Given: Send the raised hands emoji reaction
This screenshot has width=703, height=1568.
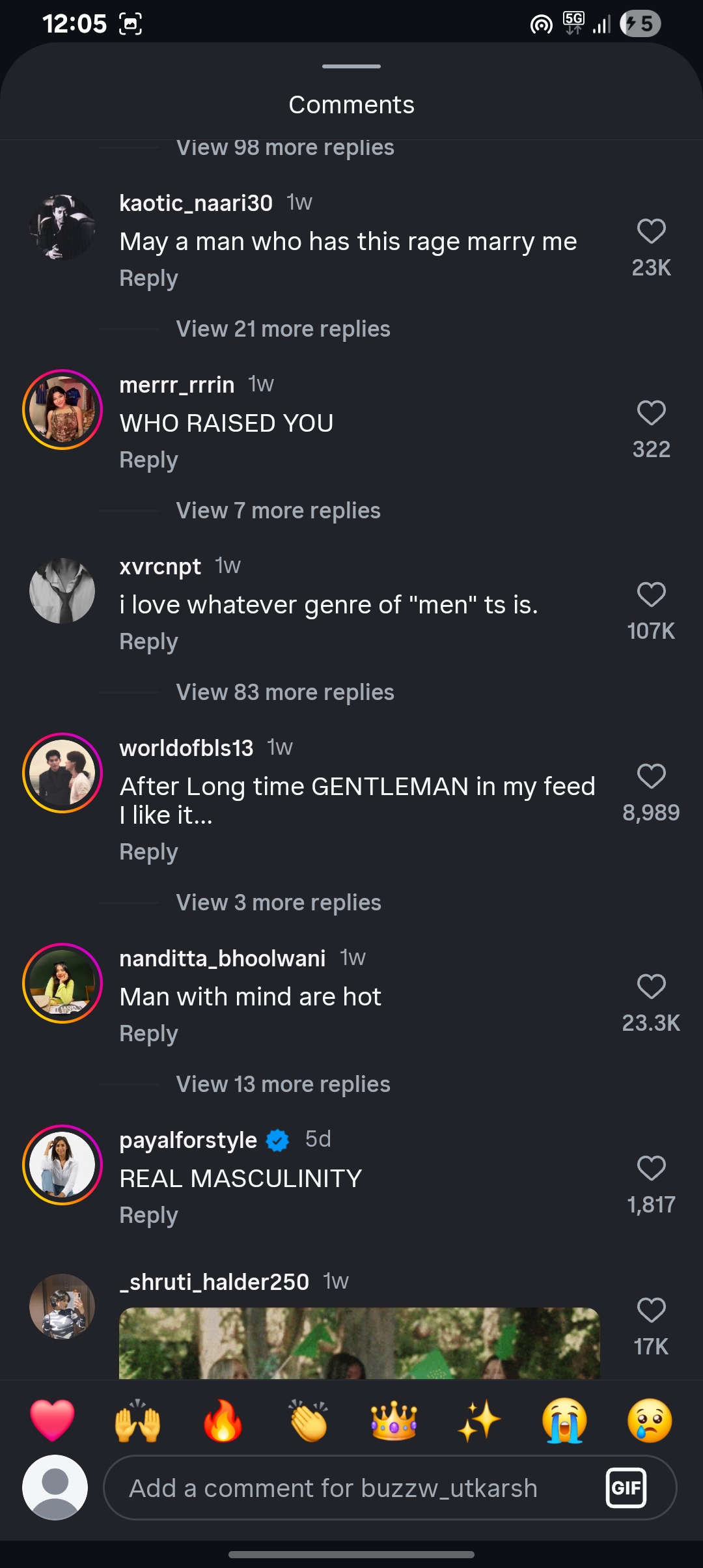Looking at the screenshot, I should click(x=137, y=1421).
